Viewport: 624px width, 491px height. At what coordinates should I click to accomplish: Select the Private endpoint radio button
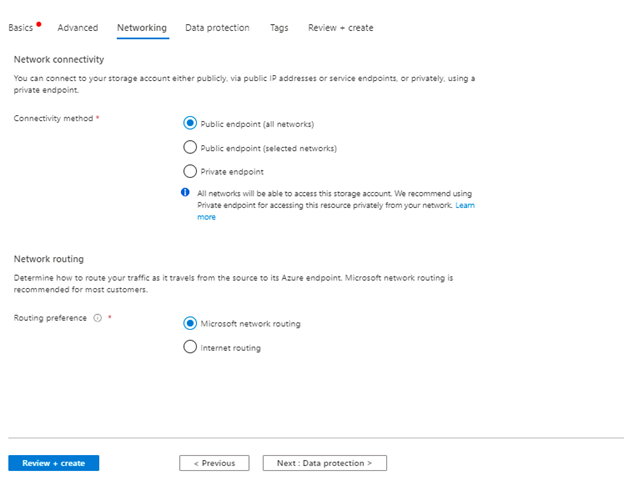[190, 171]
